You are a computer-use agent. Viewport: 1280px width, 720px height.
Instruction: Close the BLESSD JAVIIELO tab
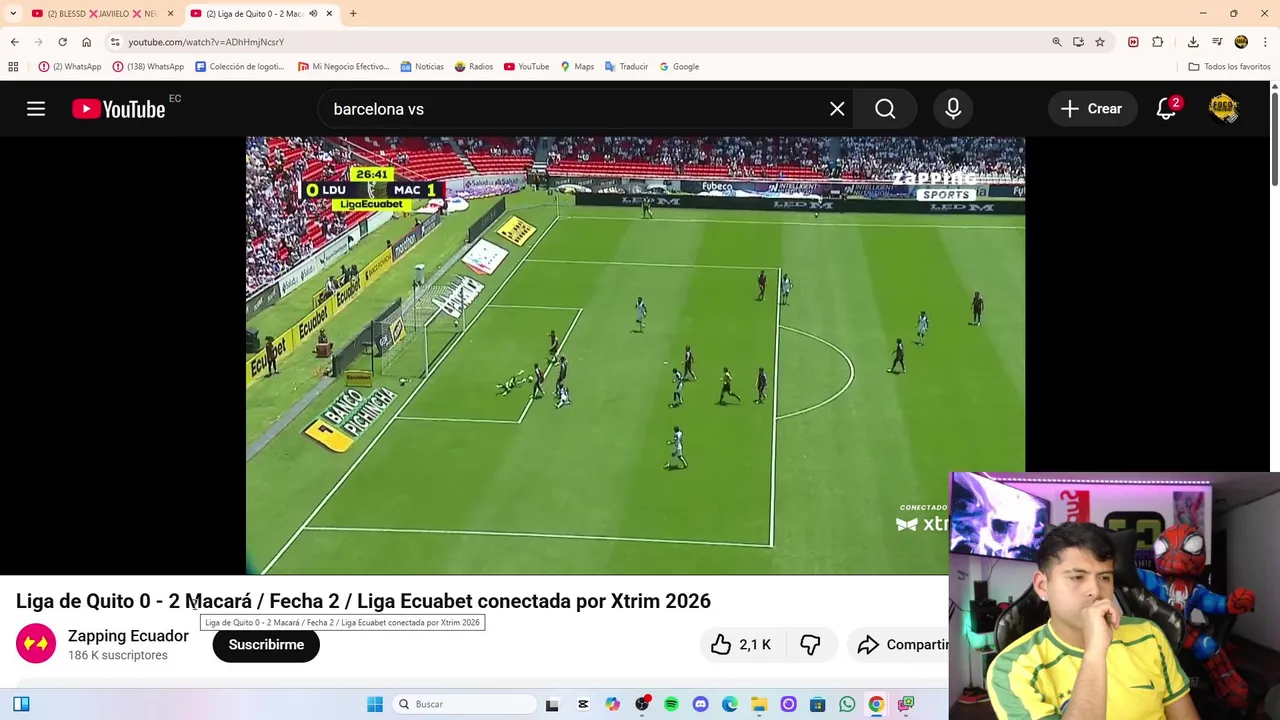click(170, 14)
